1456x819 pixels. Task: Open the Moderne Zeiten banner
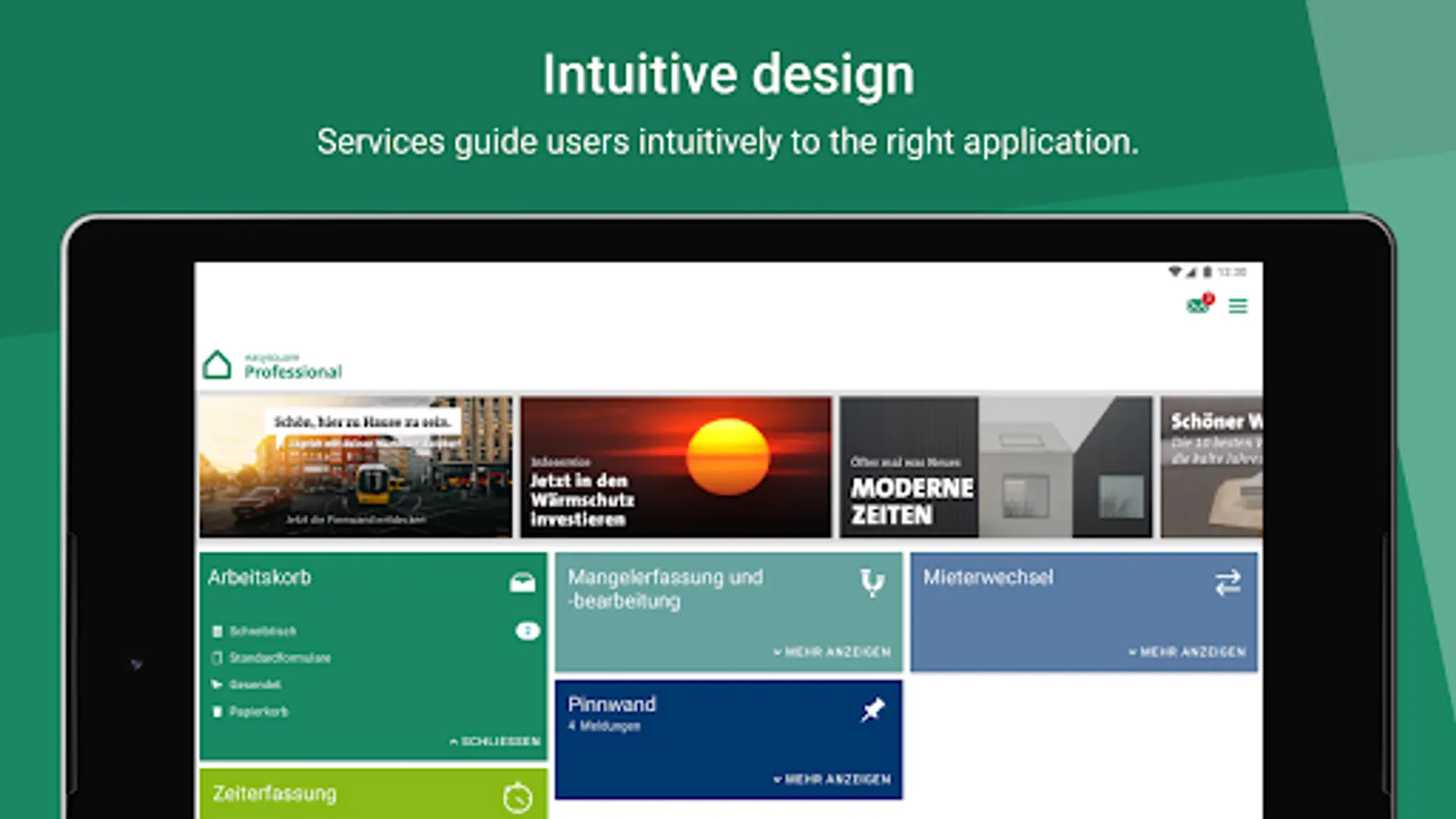pos(995,467)
